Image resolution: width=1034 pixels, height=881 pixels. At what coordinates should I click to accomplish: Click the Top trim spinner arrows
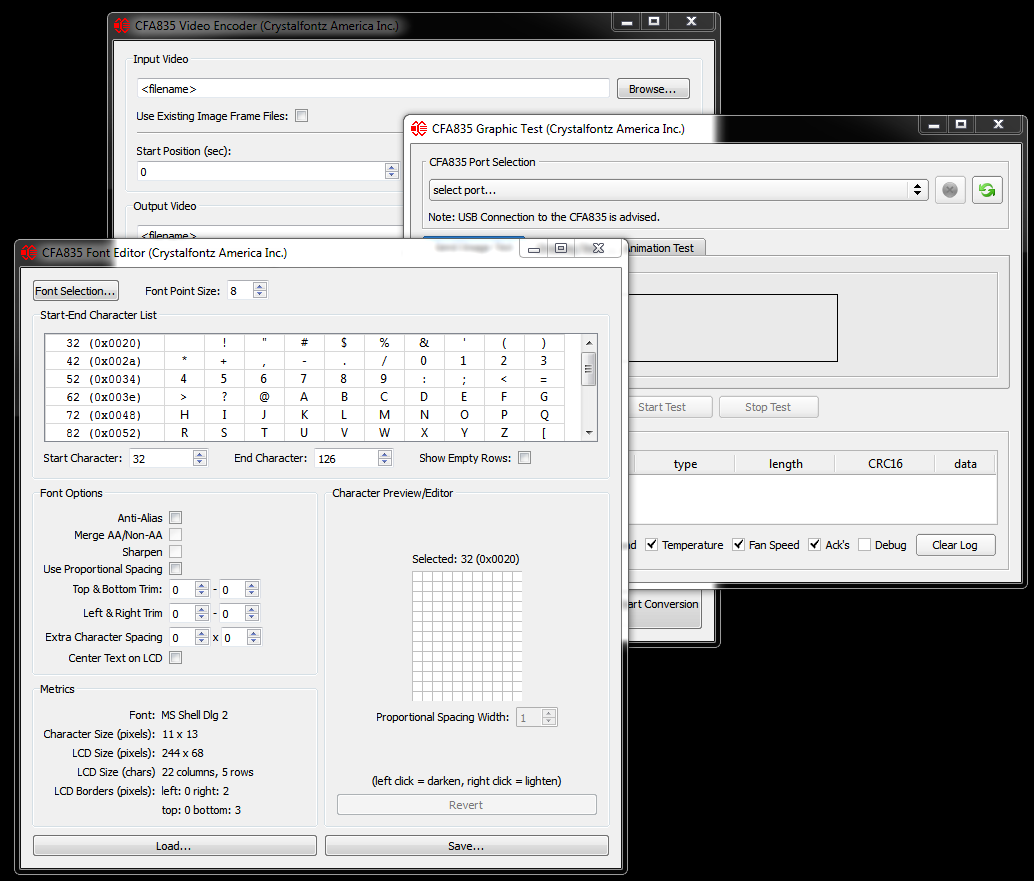pos(202,589)
